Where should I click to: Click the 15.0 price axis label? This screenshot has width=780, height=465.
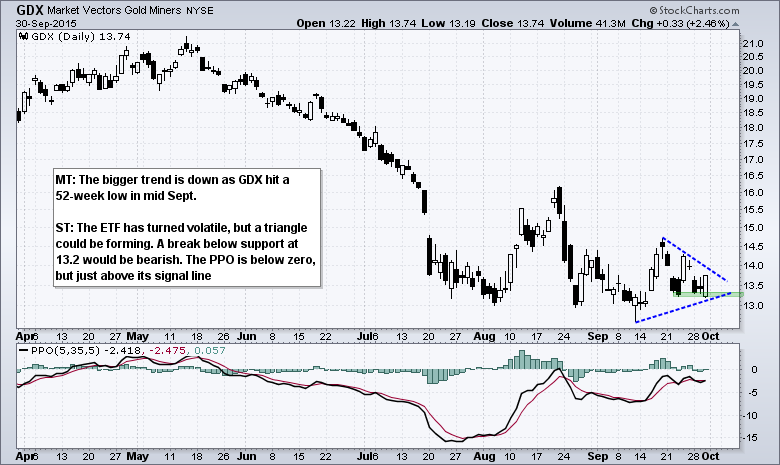tap(753, 228)
